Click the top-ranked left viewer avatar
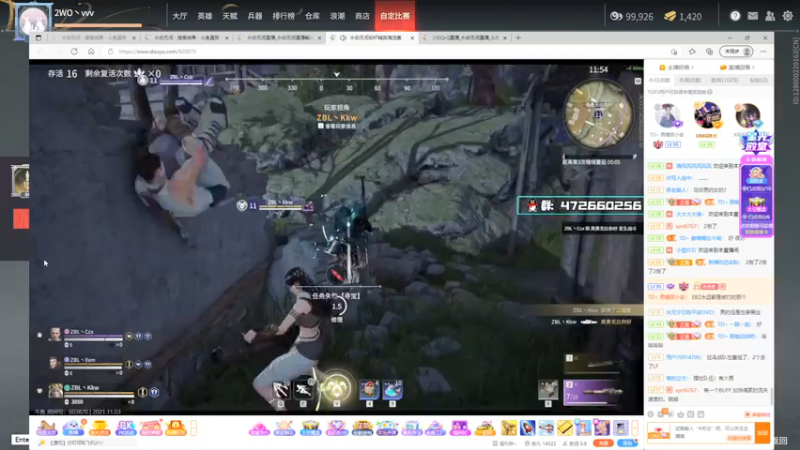Image resolution: width=800 pixels, height=450 pixels. [x=667, y=116]
